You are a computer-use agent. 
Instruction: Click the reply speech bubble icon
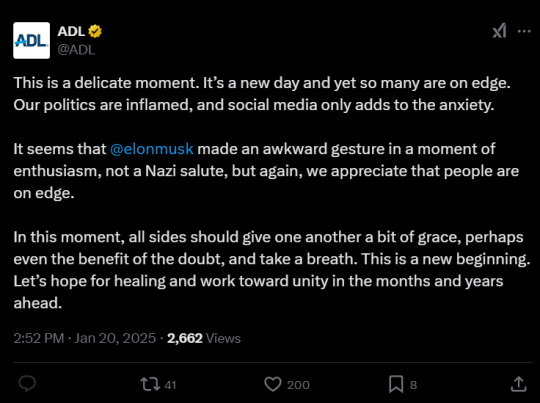pyautogui.click(x=27, y=384)
